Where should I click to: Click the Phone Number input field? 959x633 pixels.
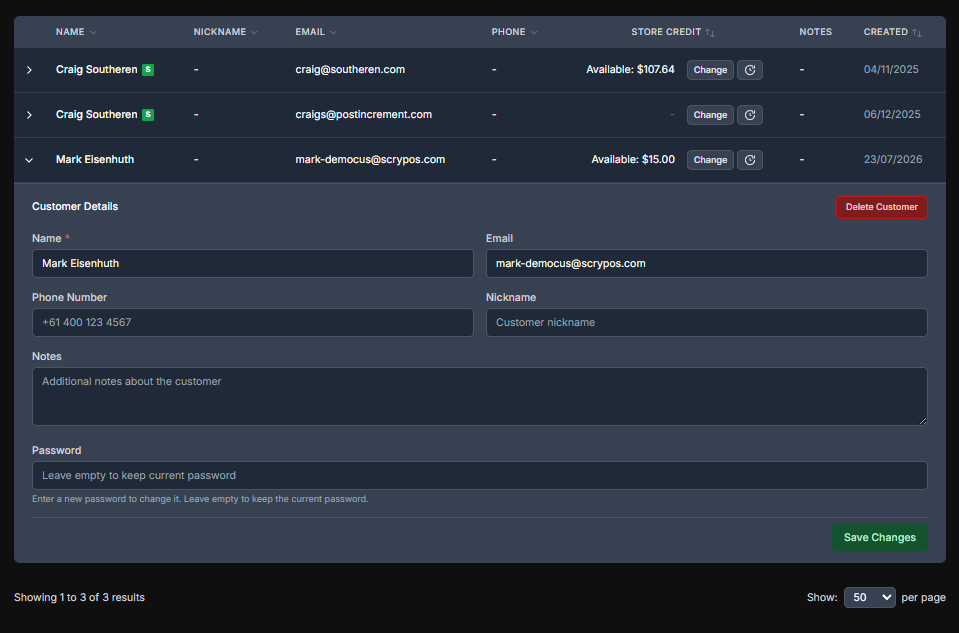(253, 322)
